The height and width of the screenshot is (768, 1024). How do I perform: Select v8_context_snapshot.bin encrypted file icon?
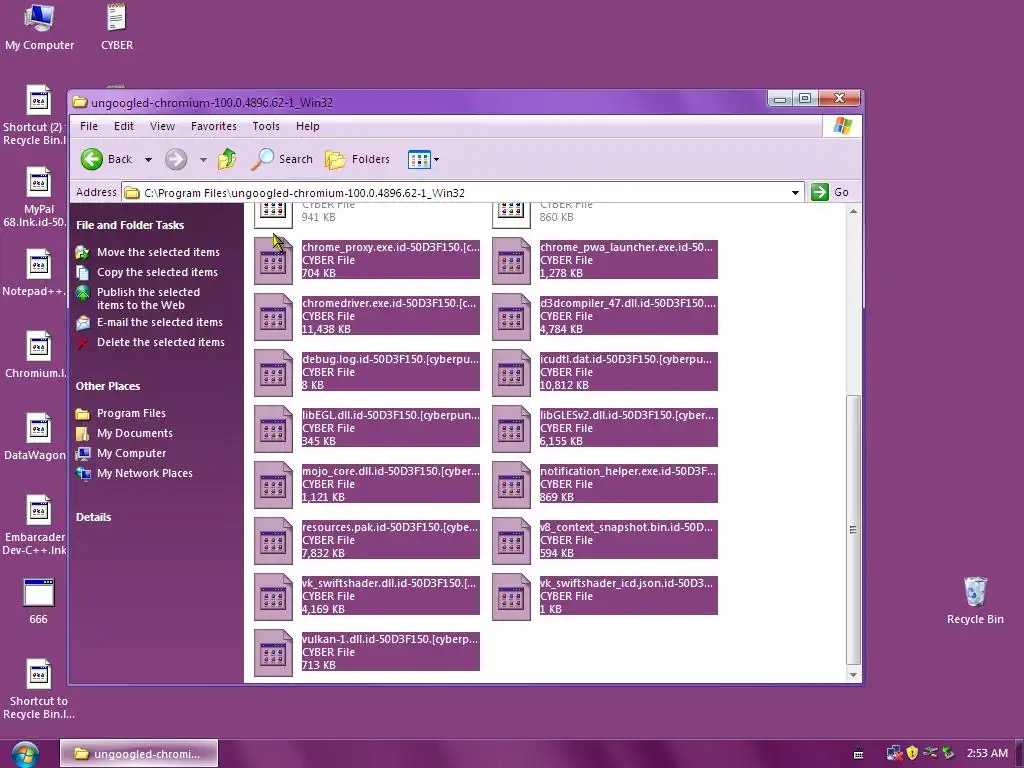[x=511, y=541]
